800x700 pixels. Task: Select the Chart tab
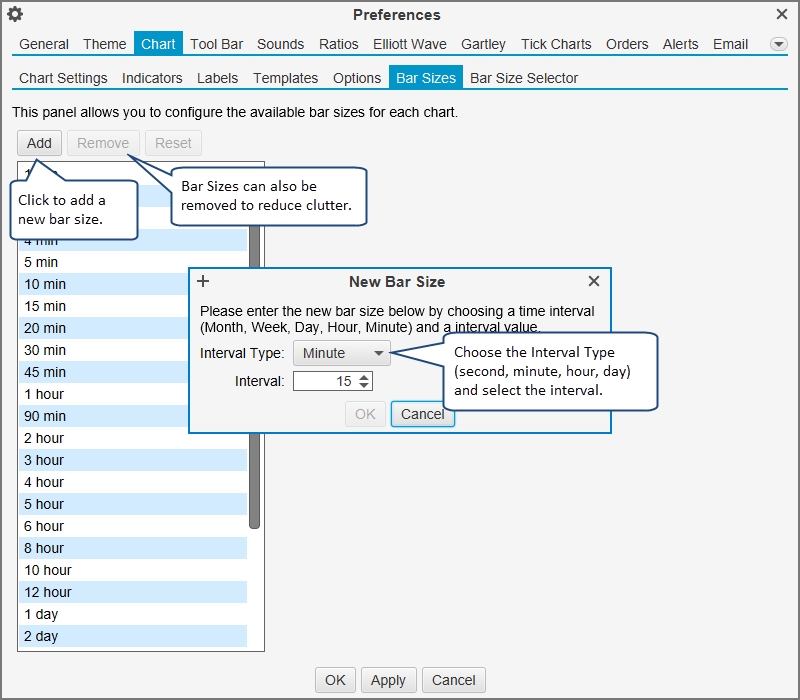pos(158,43)
